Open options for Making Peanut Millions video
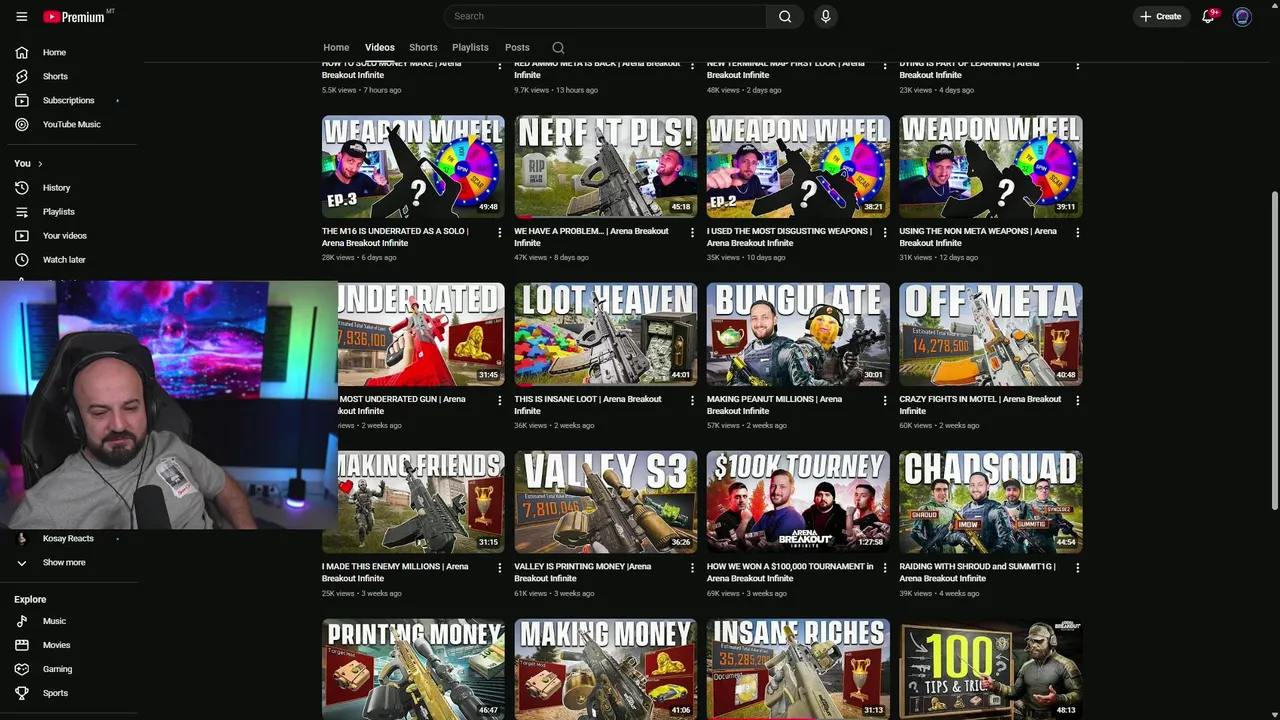The image size is (1280, 720). pyautogui.click(x=884, y=400)
